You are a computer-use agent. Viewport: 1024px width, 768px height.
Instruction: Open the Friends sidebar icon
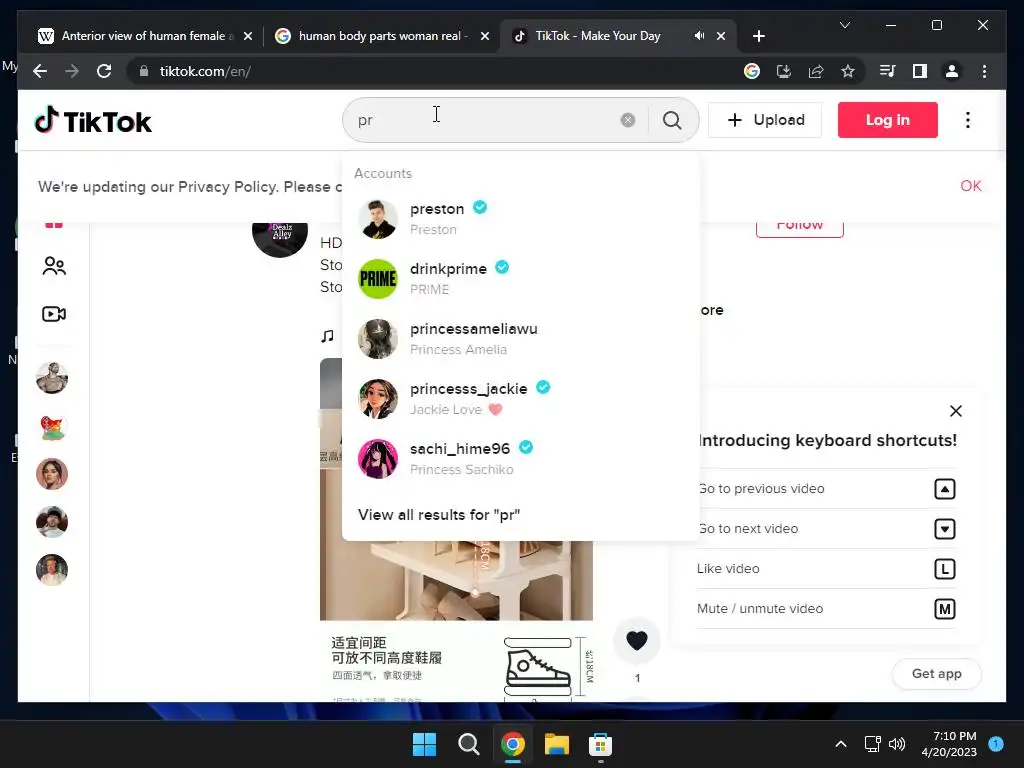54,266
